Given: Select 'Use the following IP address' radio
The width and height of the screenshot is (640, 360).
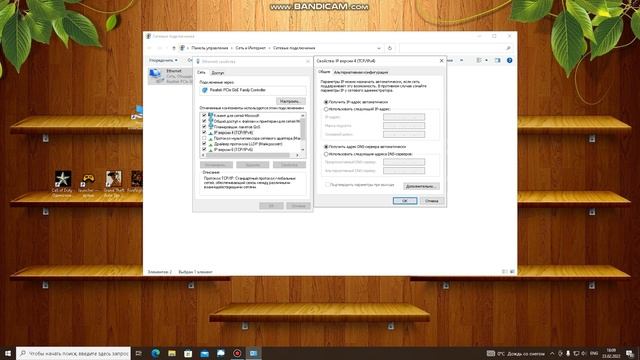Looking at the screenshot, I should pos(326,109).
